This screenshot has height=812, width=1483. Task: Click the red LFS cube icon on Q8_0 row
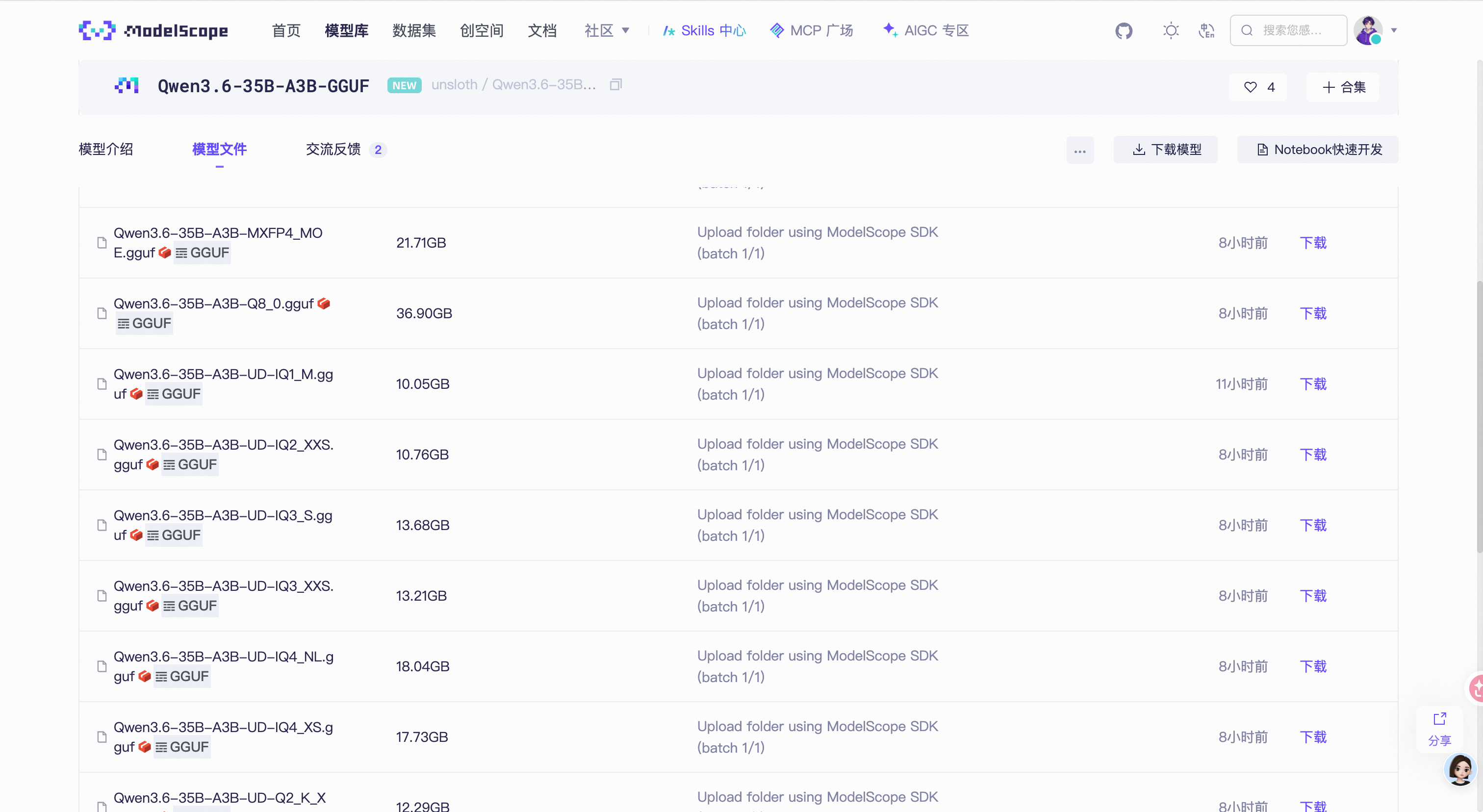pyautogui.click(x=324, y=304)
